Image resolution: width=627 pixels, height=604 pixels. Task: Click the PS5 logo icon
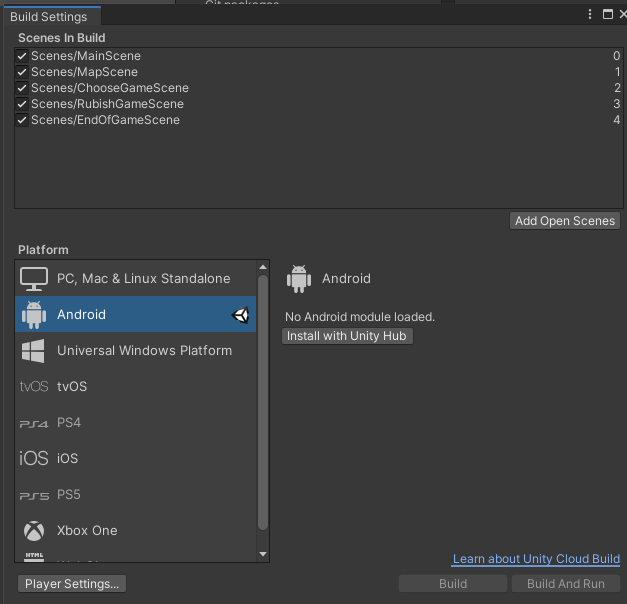(x=34, y=496)
